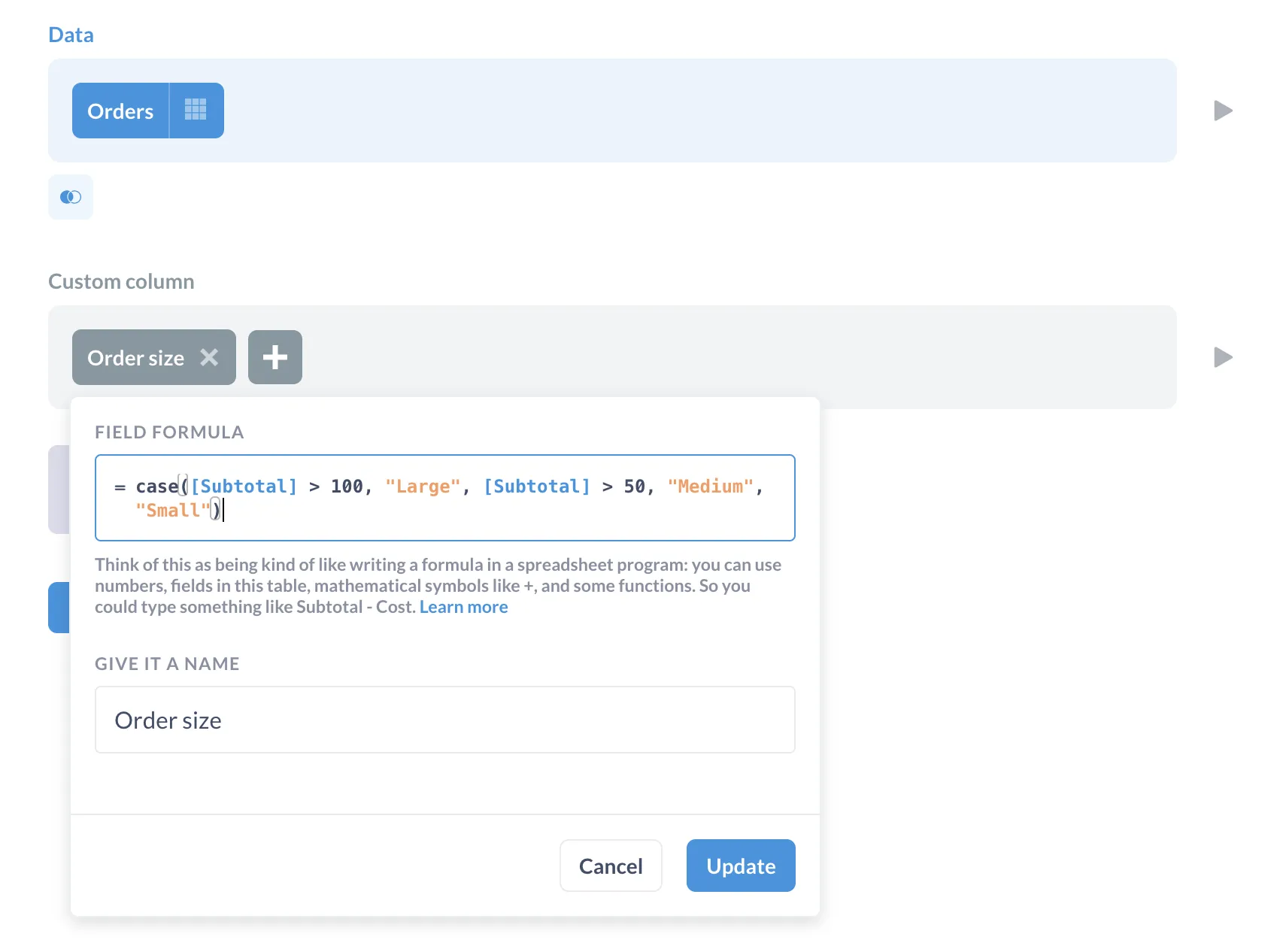Open the Learn more help link
Screen dimensions: 1280x952
point(463,607)
